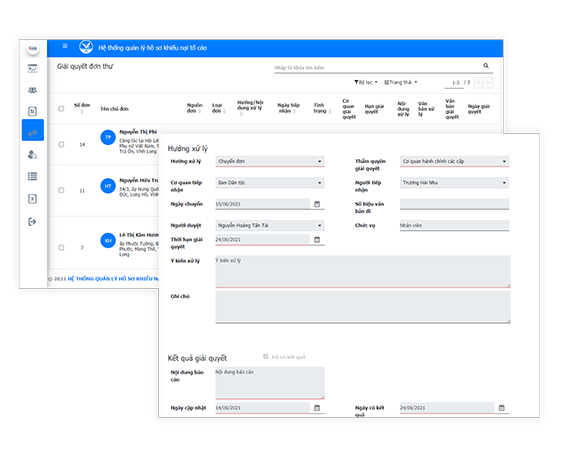Image resolution: width=570 pixels, height=458 pixels.
Task: Click the hamburger menu icon in header
Action: (x=65, y=46)
